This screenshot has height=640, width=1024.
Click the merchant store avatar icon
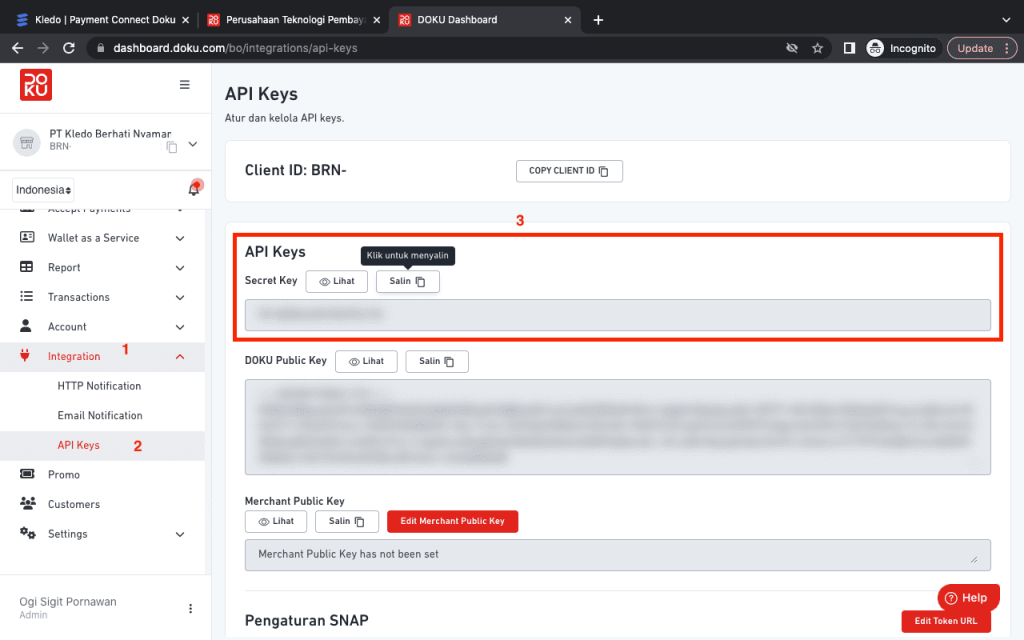(x=27, y=143)
